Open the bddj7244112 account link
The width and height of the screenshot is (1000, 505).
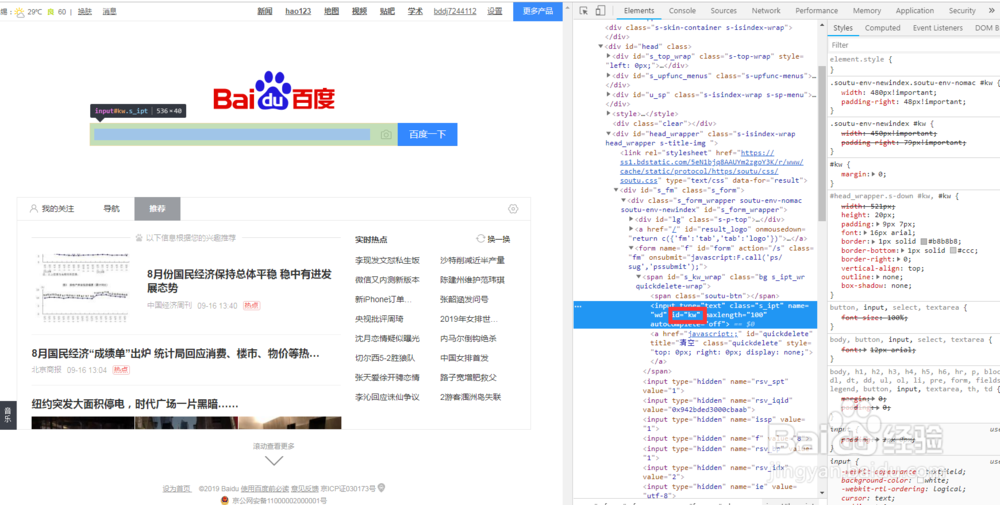pyautogui.click(x=455, y=11)
